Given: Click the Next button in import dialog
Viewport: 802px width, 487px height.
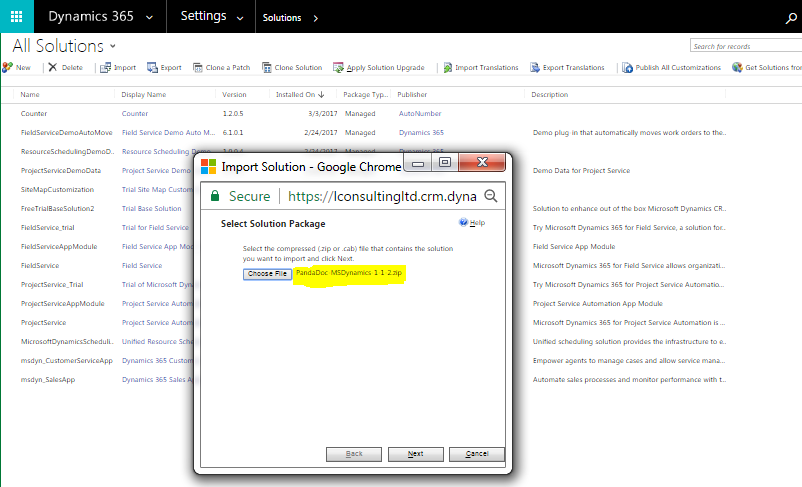Looking at the screenshot, I should tap(416, 453).
